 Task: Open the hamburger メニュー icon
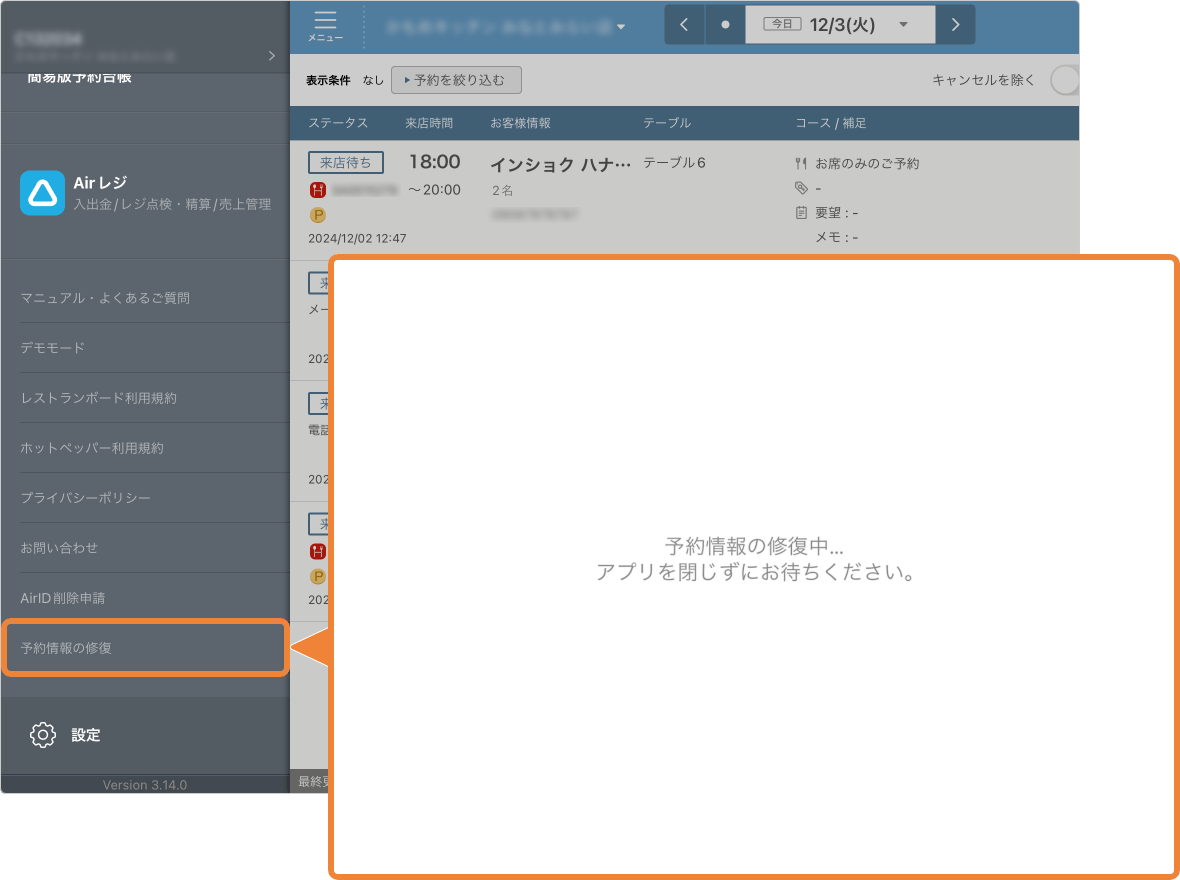[325, 26]
